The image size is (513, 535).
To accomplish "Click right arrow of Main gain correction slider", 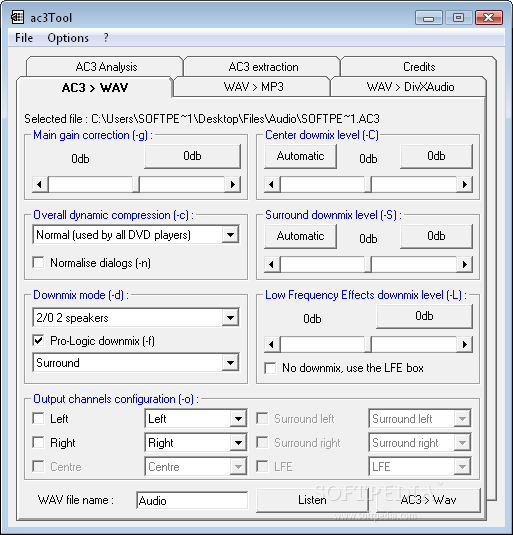I will [x=233, y=185].
